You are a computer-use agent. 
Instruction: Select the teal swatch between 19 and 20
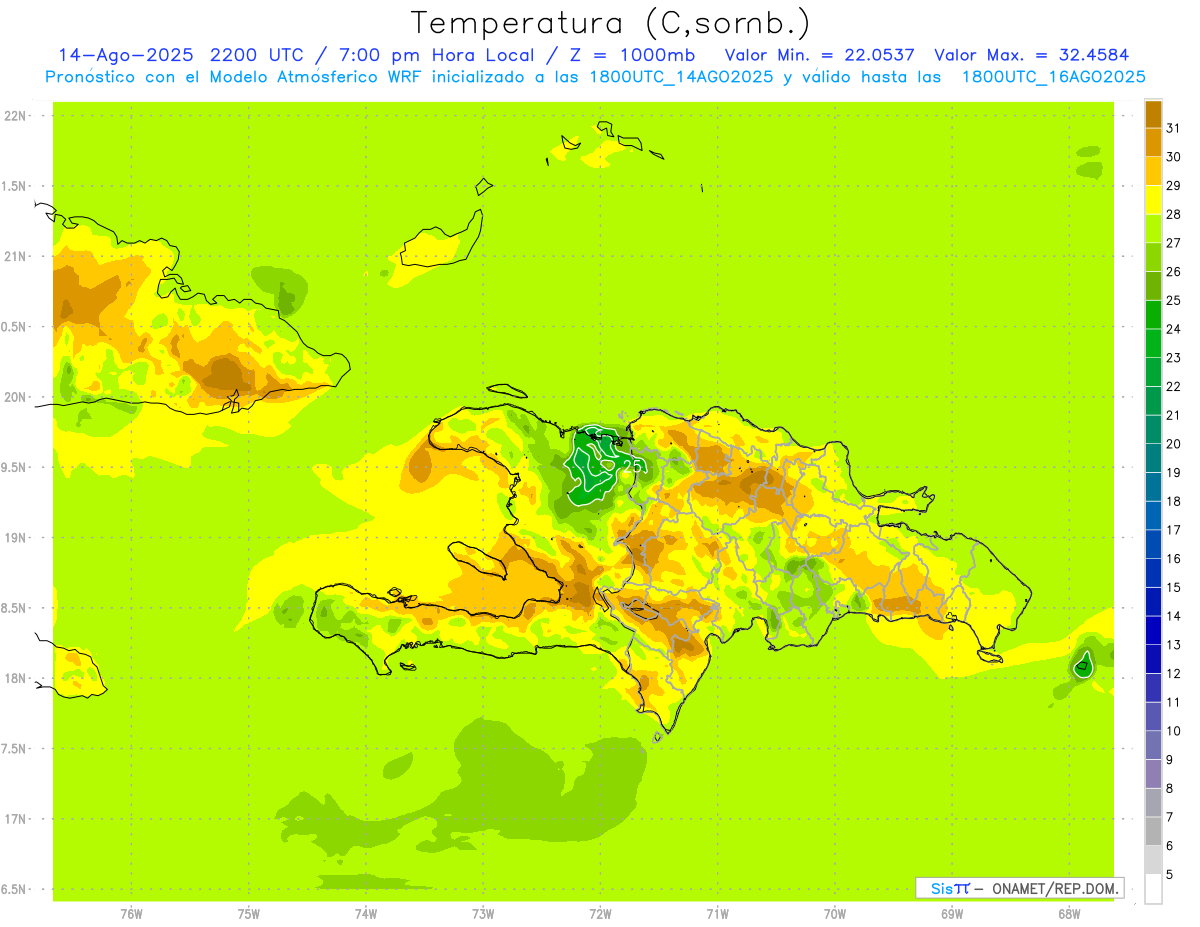click(x=1153, y=458)
